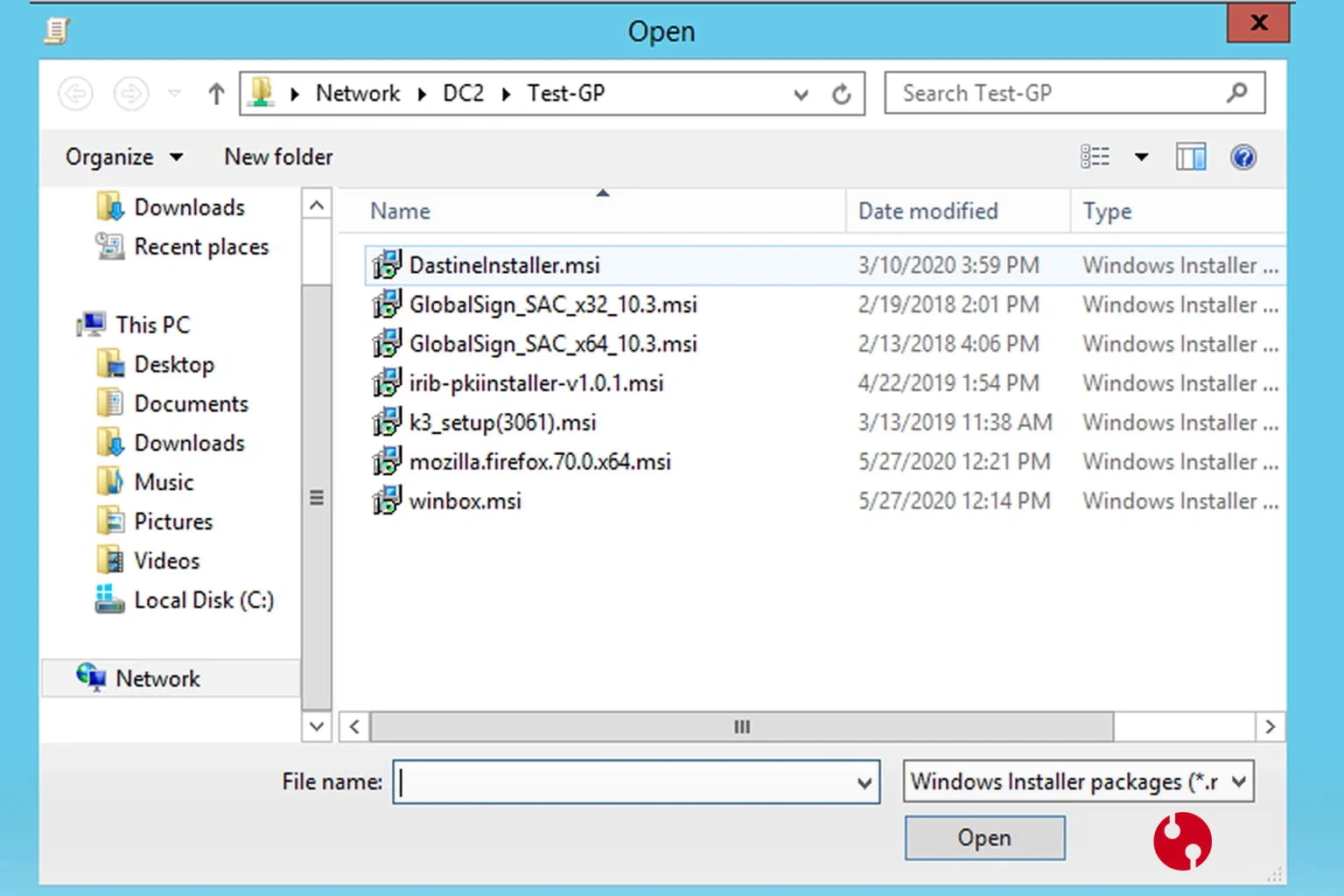Open the Network location in sidebar
The height and width of the screenshot is (896, 1344).
click(171, 678)
